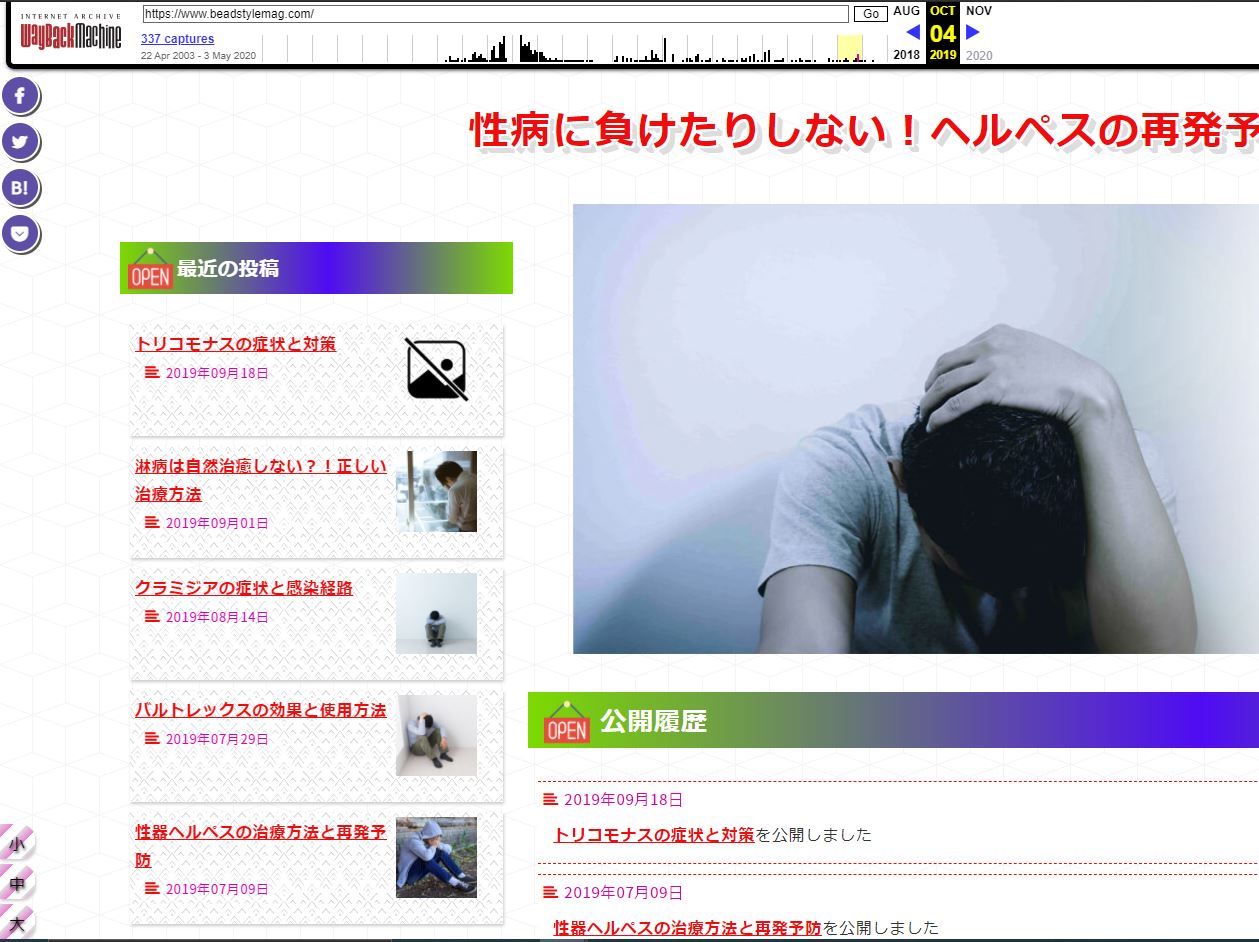1259x942 pixels.
Task: Go to next capture with right arrow
Action: [973, 32]
